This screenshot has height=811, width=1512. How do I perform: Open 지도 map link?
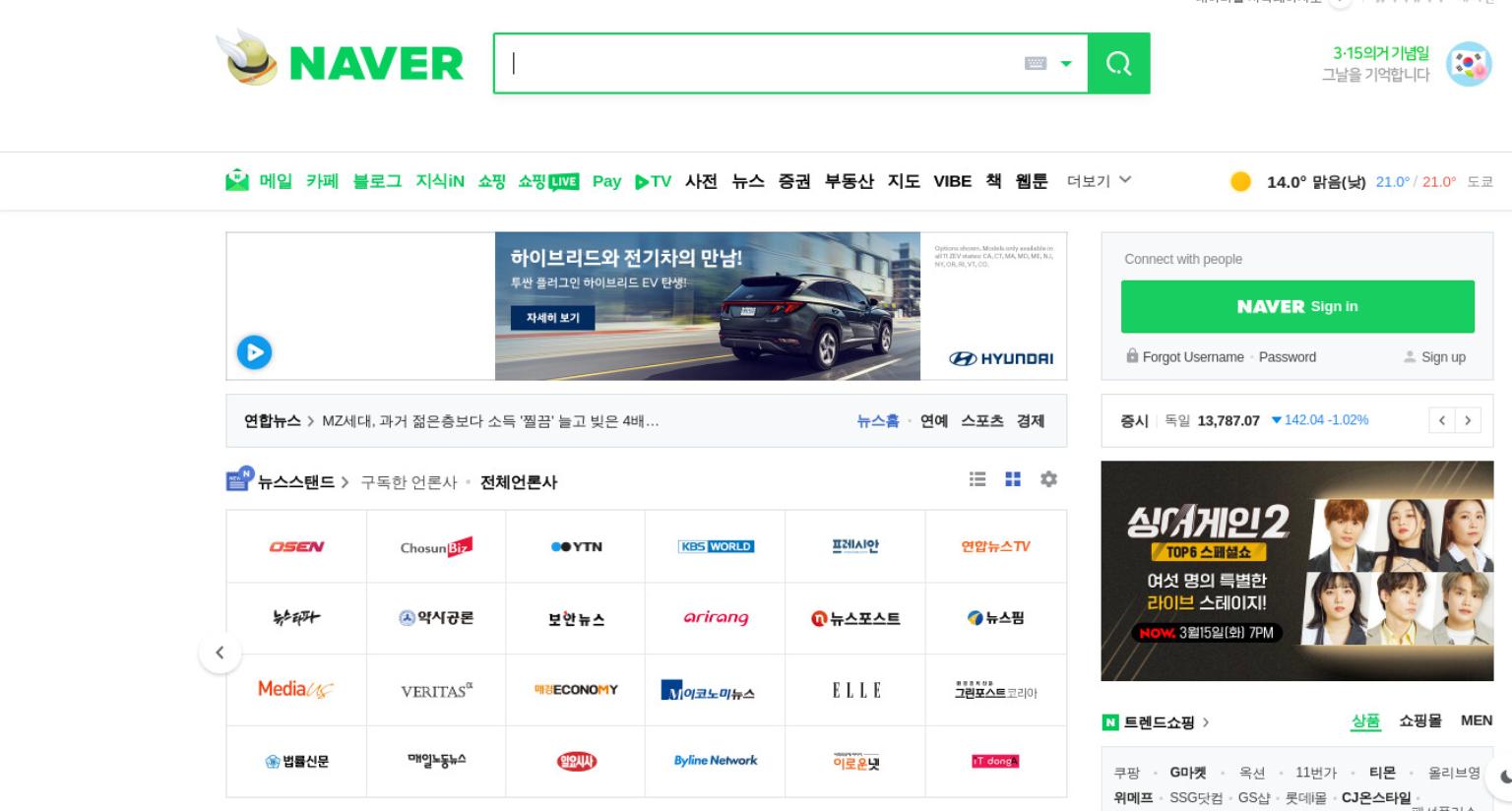pyautogui.click(x=904, y=181)
